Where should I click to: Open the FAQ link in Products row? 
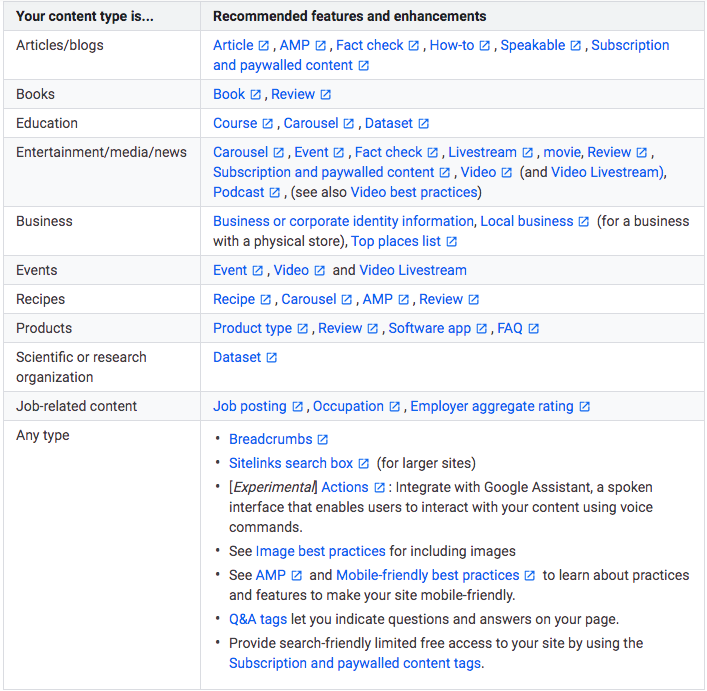point(510,328)
